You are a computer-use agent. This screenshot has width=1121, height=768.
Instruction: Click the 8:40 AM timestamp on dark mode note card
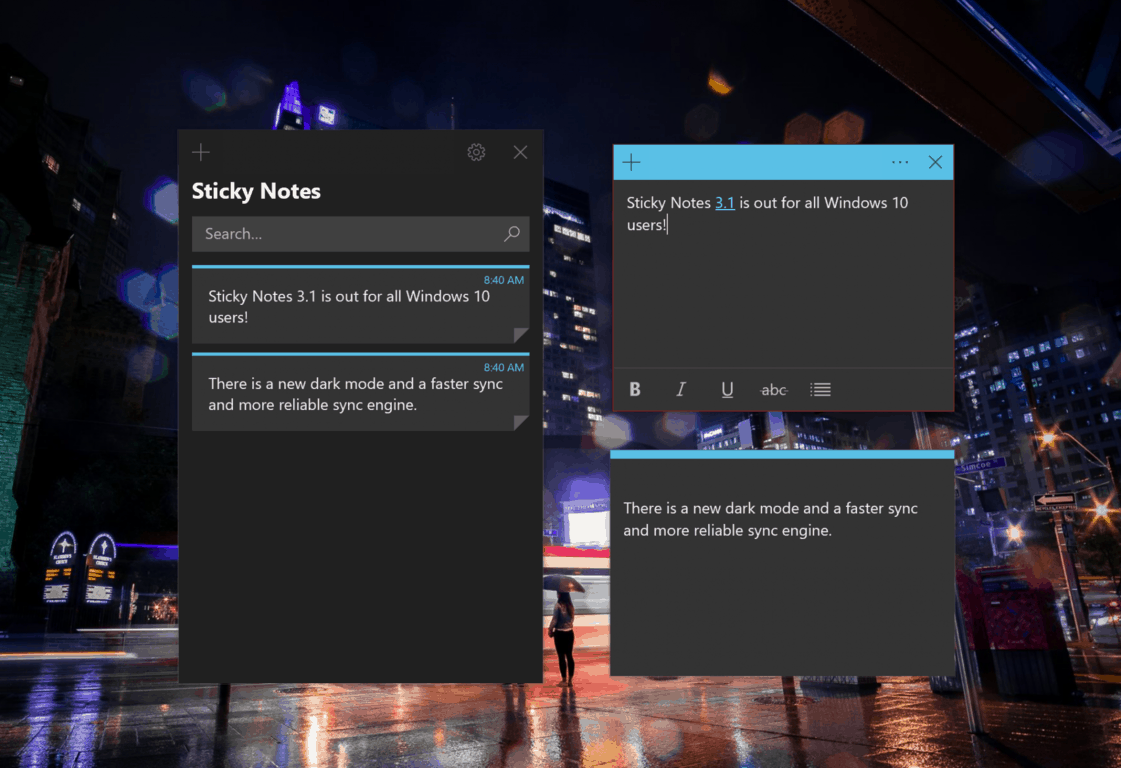[x=503, y=368]
